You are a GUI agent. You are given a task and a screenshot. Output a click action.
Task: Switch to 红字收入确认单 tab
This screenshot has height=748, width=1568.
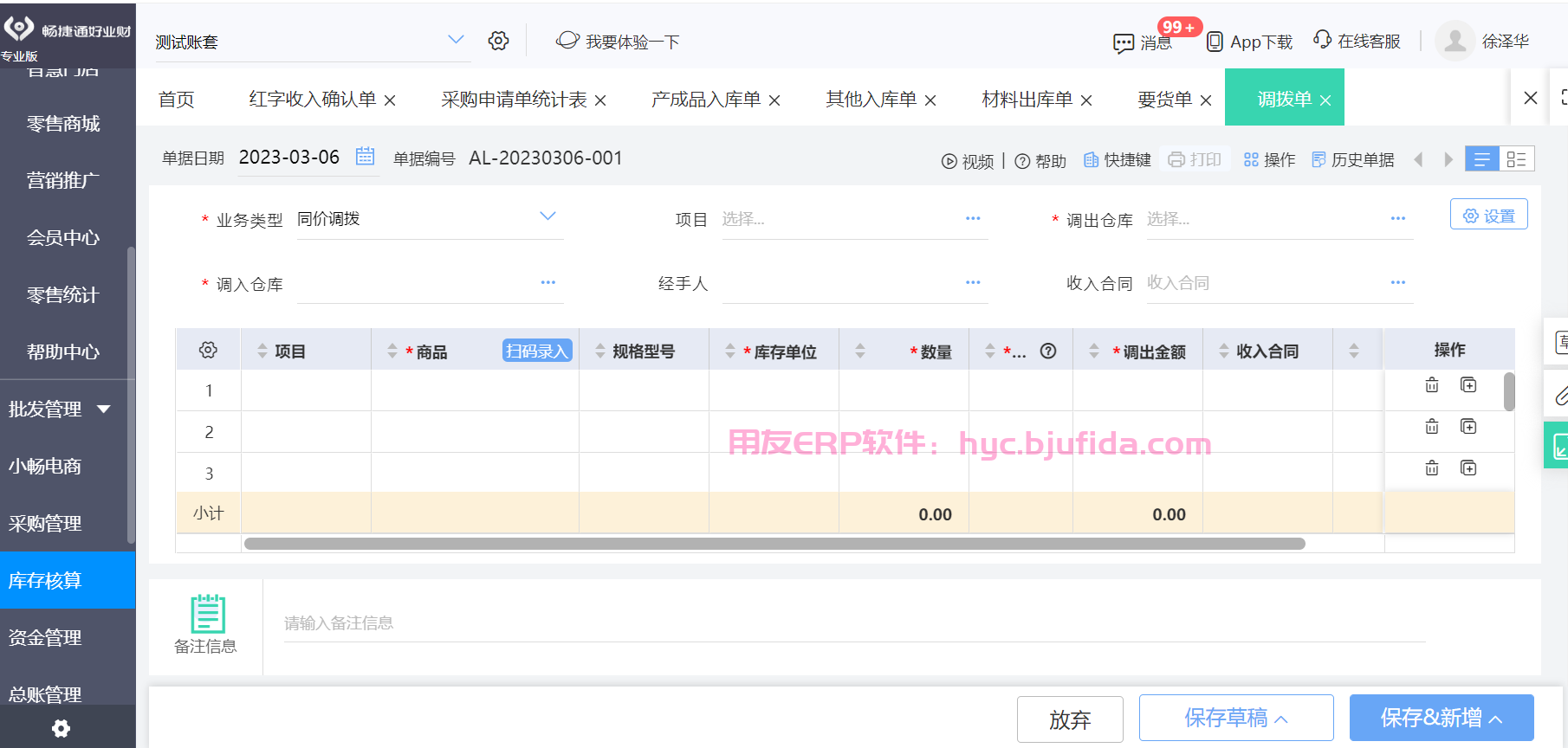click(313, 100)
